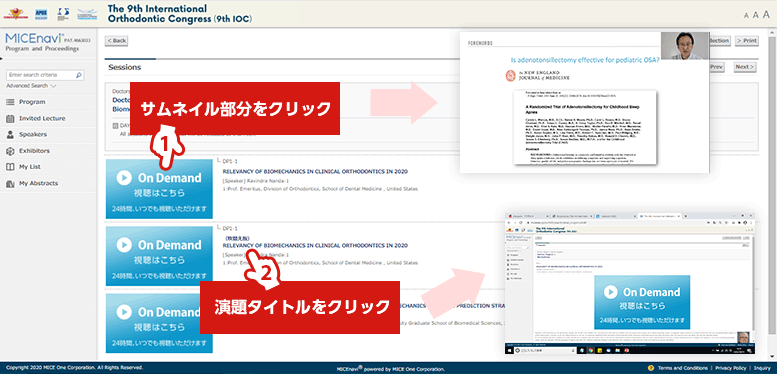Click the MICEnavi logo
This screenshot has height=374, width=777.
35,38
